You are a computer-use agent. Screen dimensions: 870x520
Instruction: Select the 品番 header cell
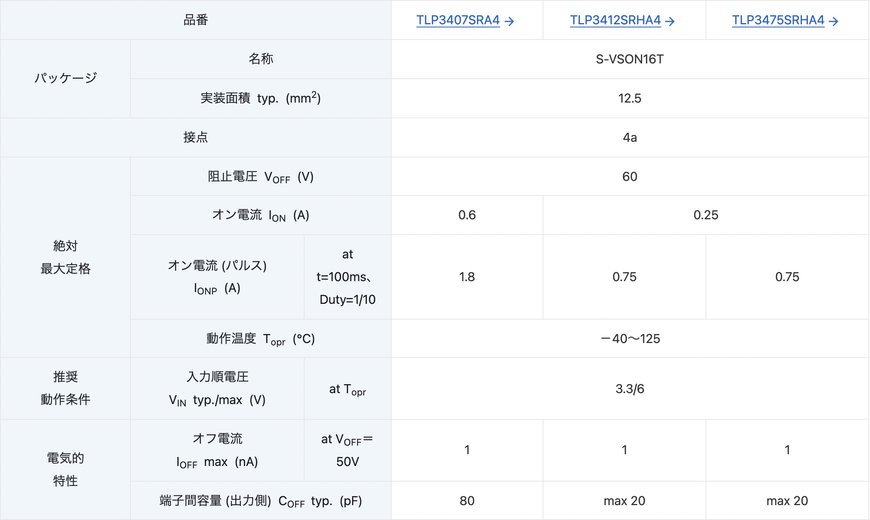pos(196,20)
